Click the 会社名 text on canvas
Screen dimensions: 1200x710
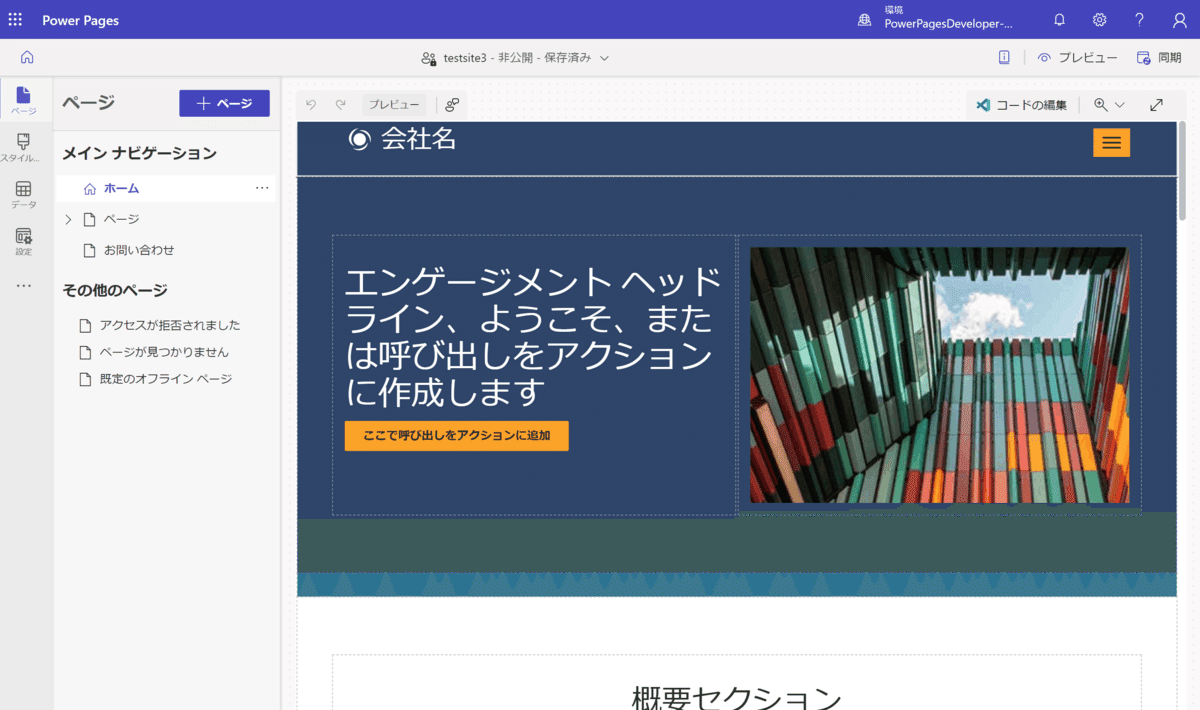tap(418, 139)
